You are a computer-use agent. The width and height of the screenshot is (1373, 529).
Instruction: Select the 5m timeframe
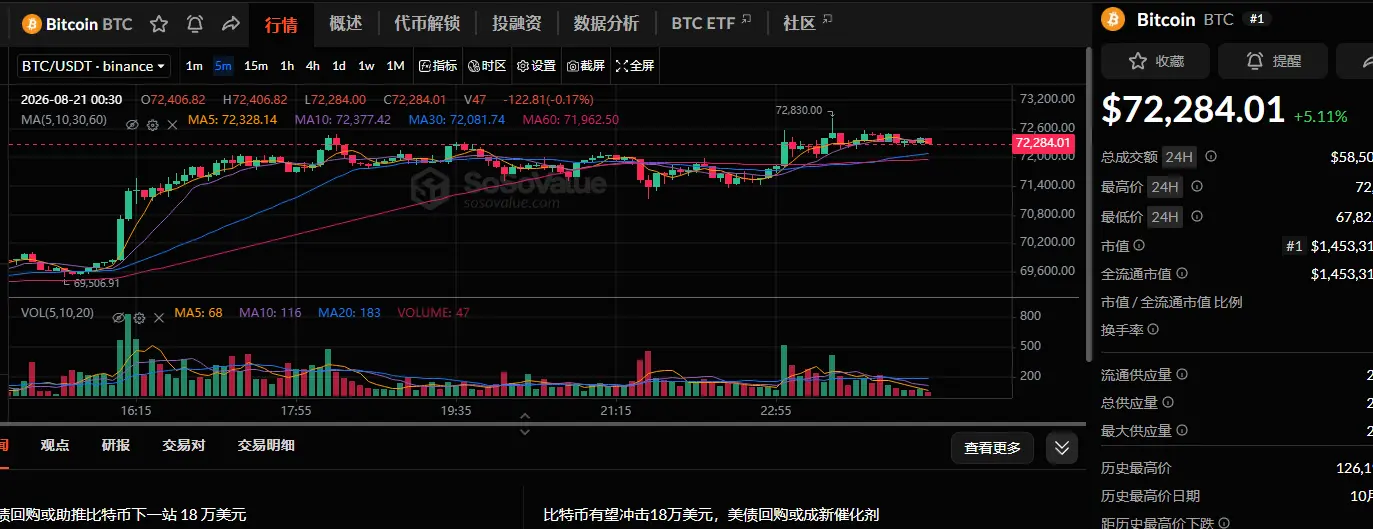pos(223,66)
